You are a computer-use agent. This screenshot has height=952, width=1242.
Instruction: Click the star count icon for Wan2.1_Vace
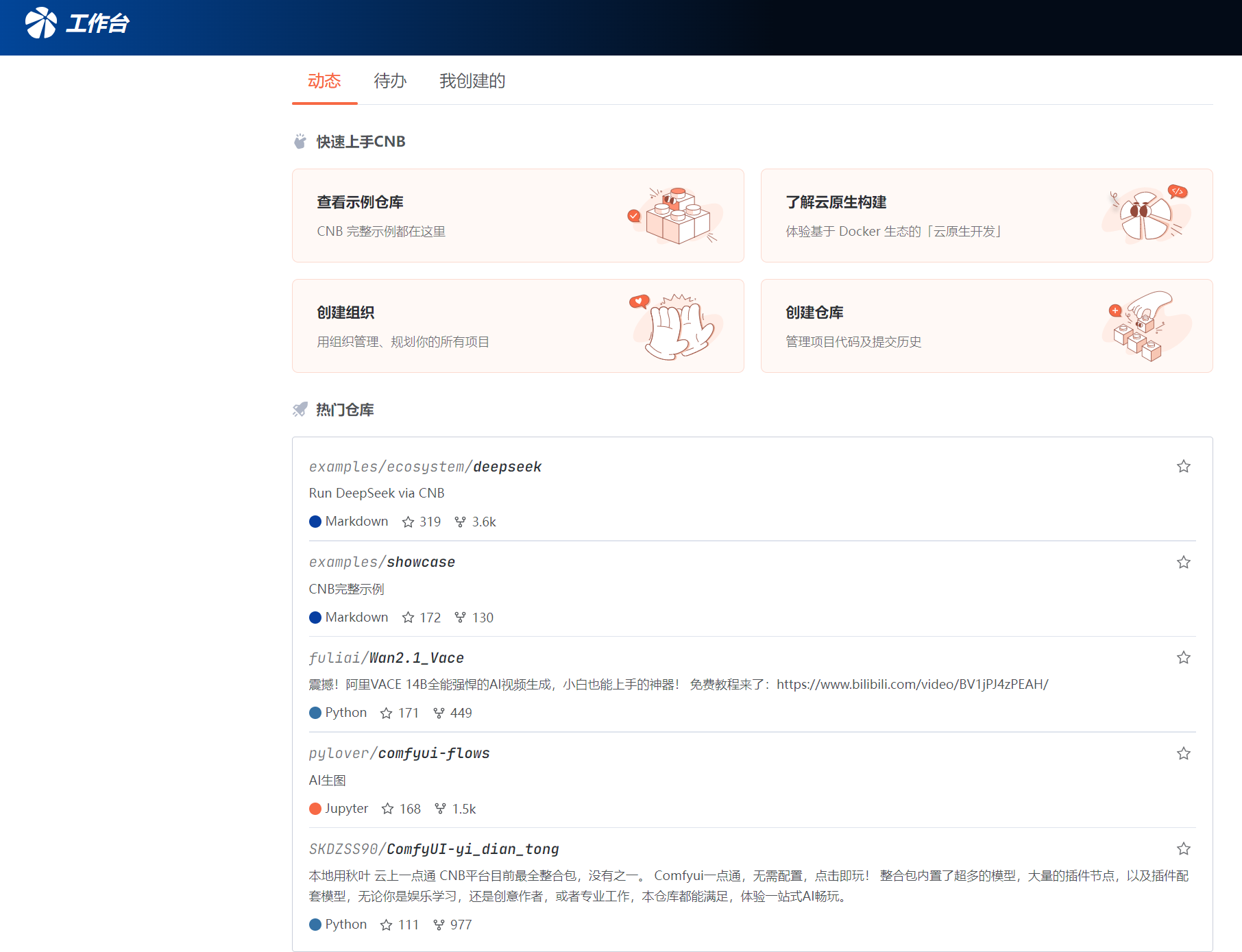(x=387, y=713)
